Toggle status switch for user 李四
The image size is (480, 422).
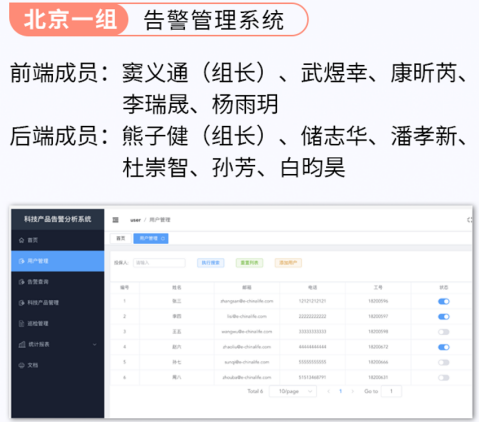click(x=444, y=317)
